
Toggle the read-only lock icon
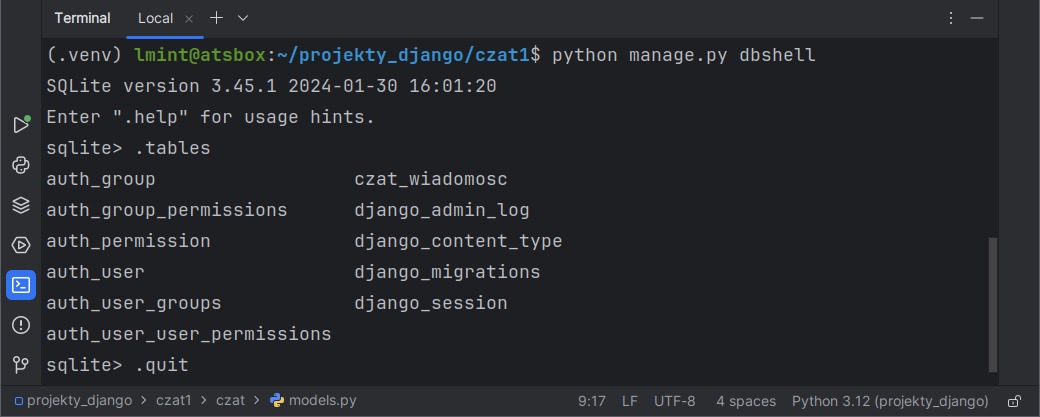pos(1014,401)
